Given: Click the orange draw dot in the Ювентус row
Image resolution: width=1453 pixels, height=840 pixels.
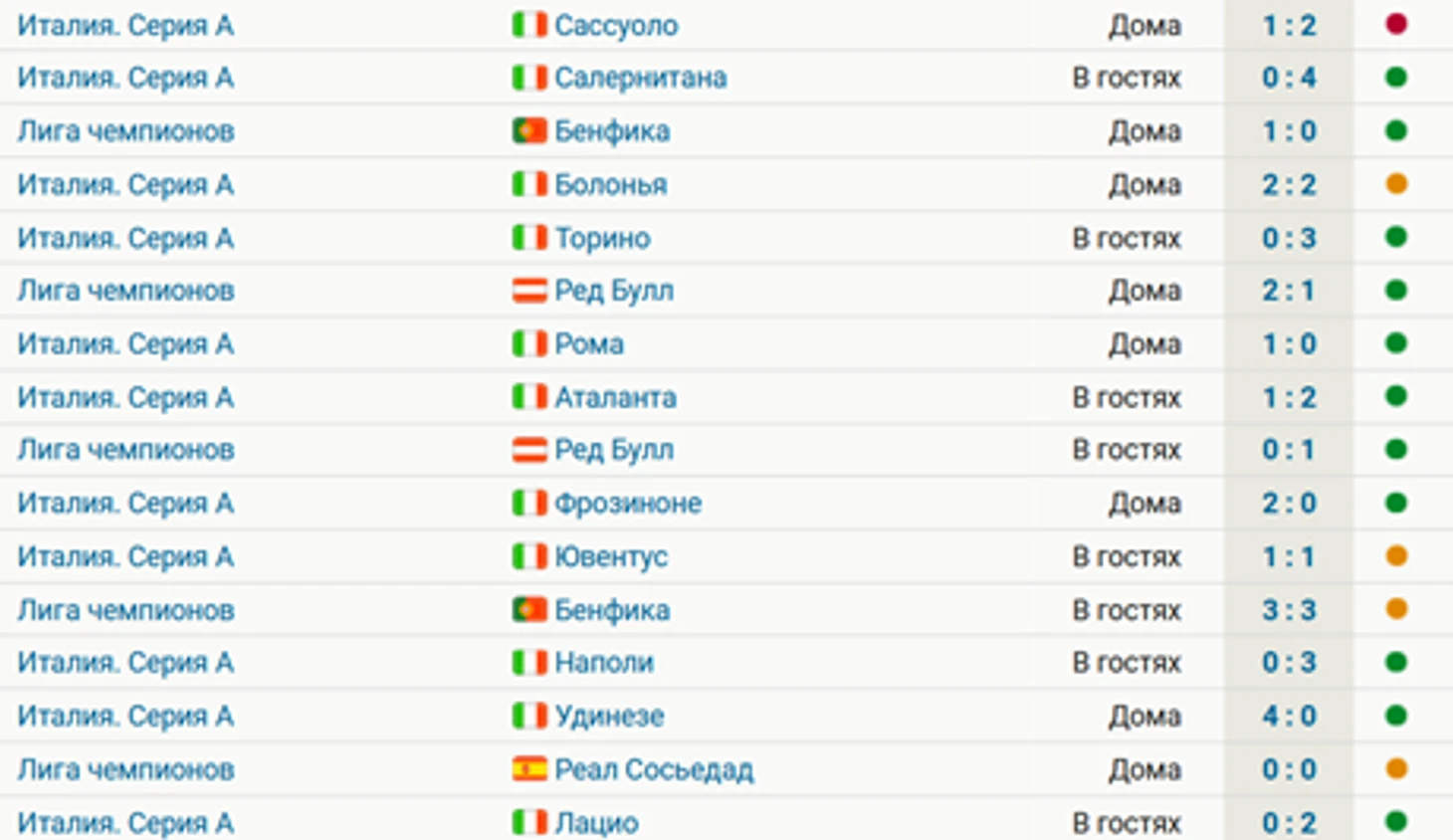Looking at the screenshot, I should (x=1396, y=556).
